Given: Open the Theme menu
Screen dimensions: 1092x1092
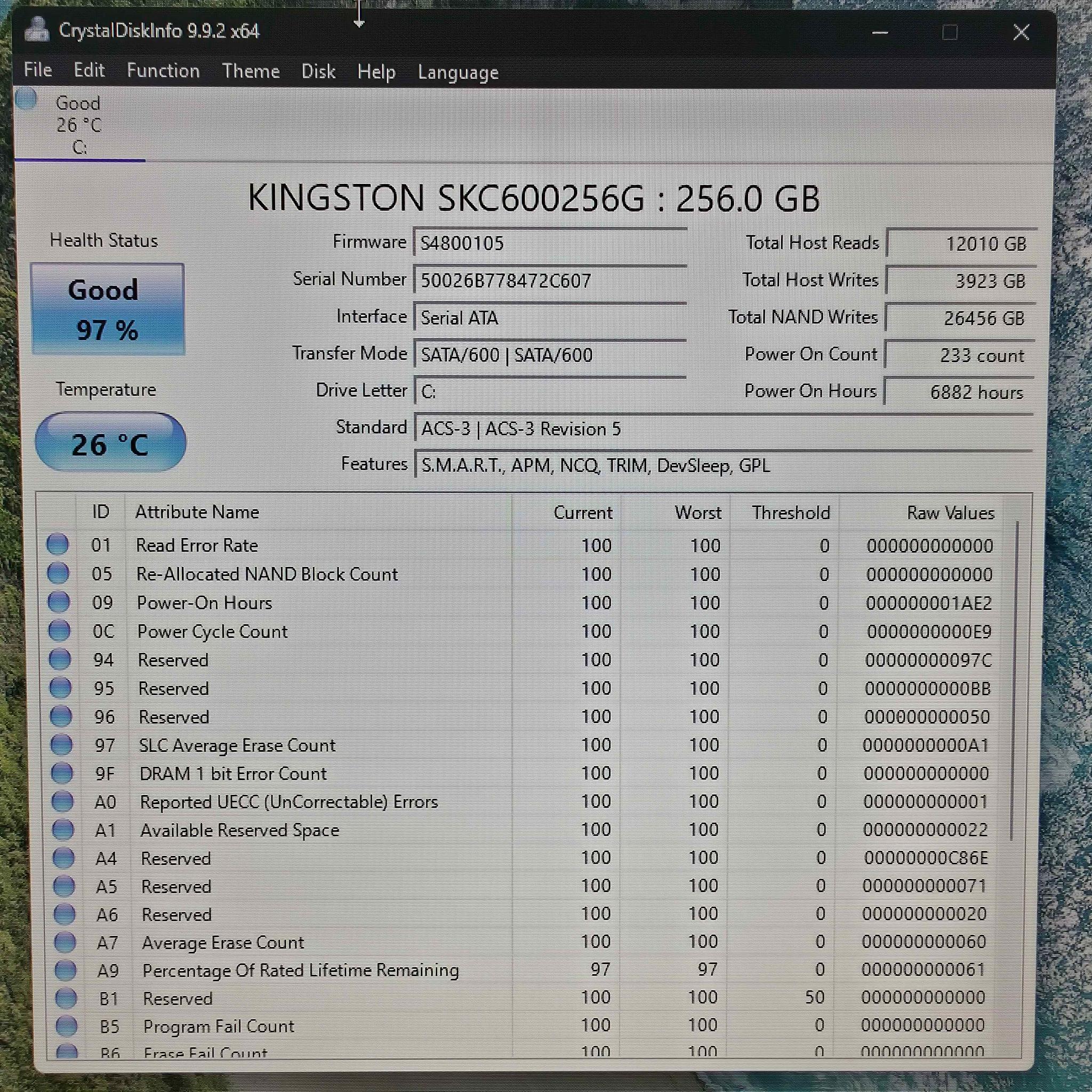Looking at the screenshot, I should tap(251, 71).
